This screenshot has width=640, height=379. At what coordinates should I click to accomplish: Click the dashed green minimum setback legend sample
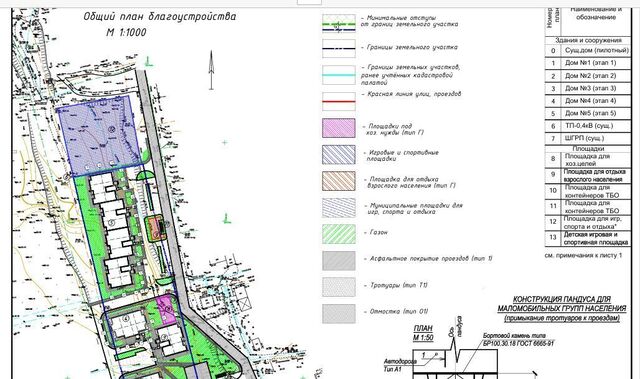tap(338, 24)
